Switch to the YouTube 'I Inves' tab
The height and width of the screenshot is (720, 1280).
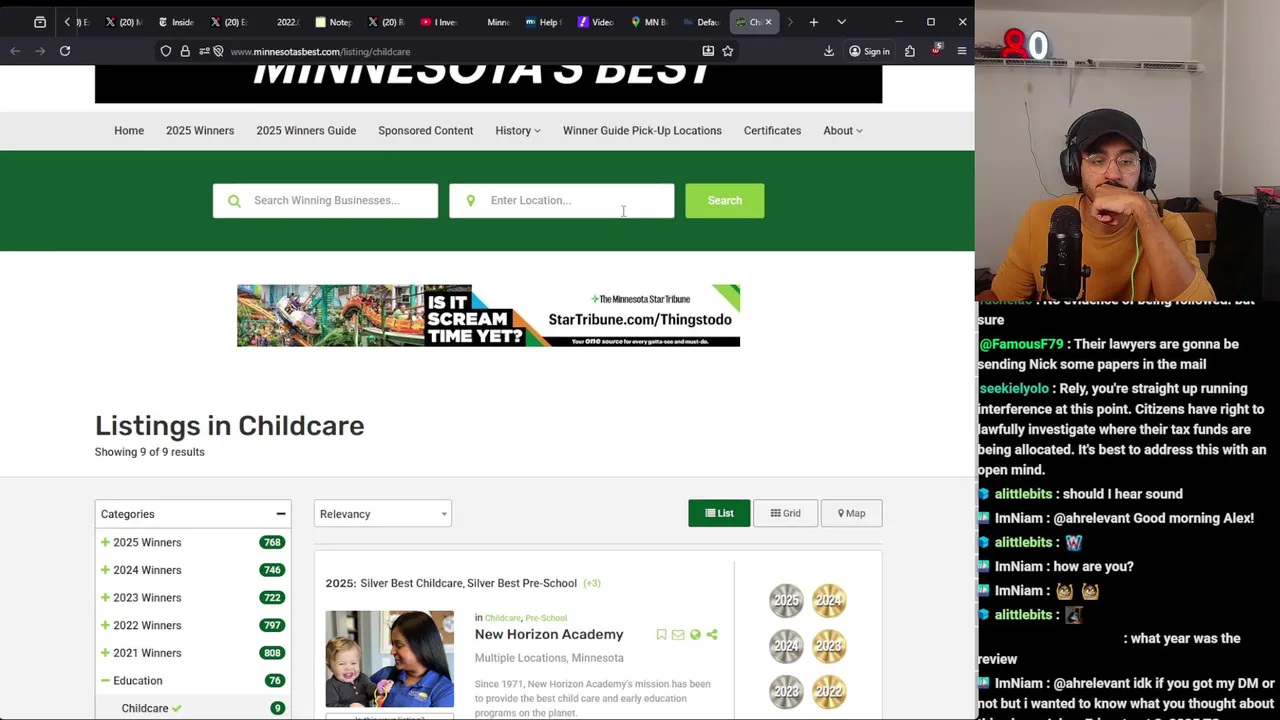[439, 22]
